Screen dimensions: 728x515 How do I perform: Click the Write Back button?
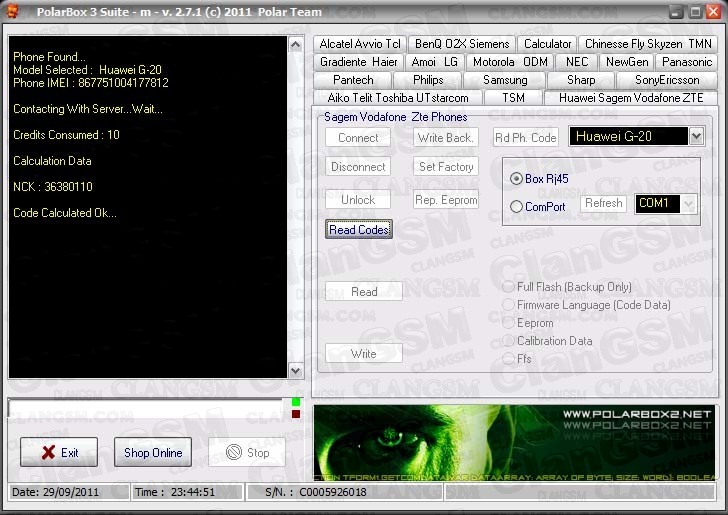(446, 138)
